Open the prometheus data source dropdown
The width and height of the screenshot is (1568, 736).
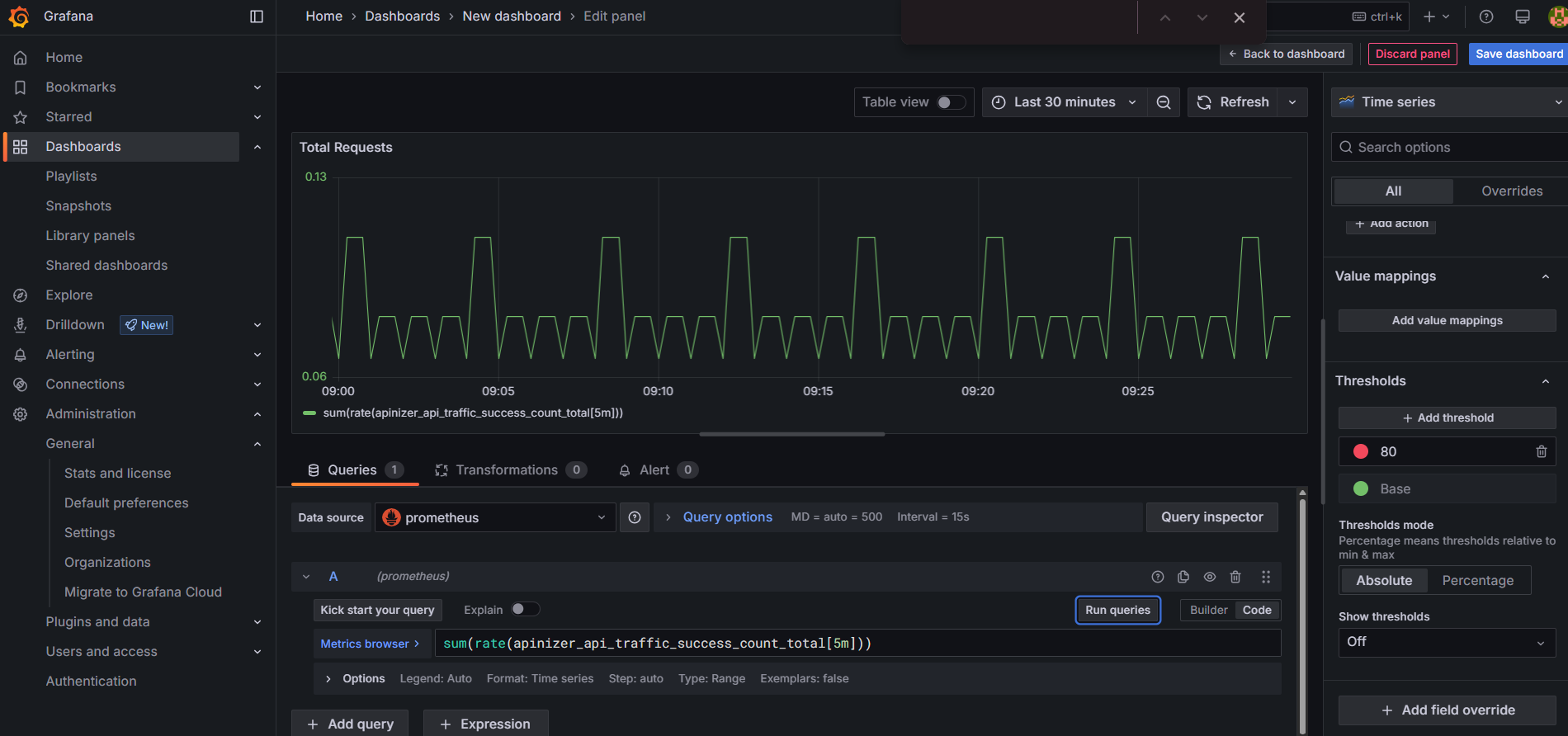495,517
